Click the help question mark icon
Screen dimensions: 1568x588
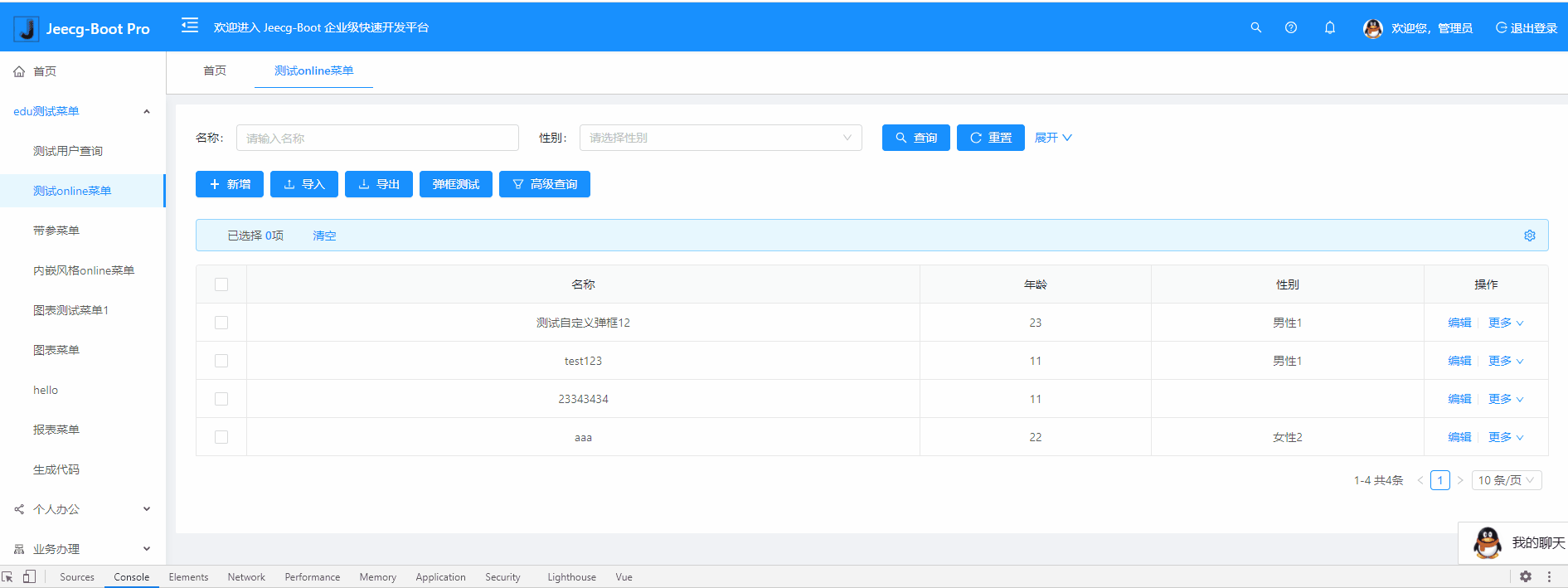coord(1290,27)
